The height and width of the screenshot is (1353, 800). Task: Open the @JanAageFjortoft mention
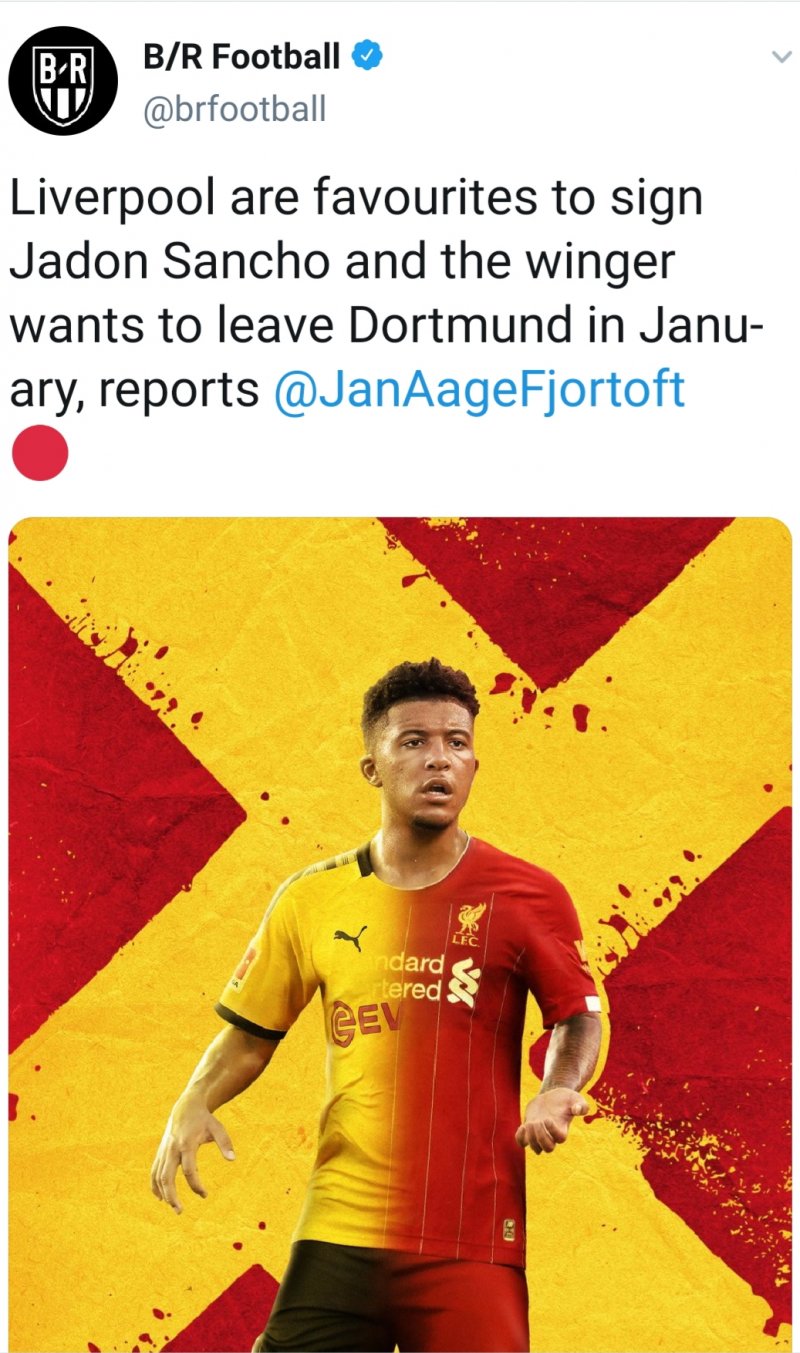pos(479,389)
